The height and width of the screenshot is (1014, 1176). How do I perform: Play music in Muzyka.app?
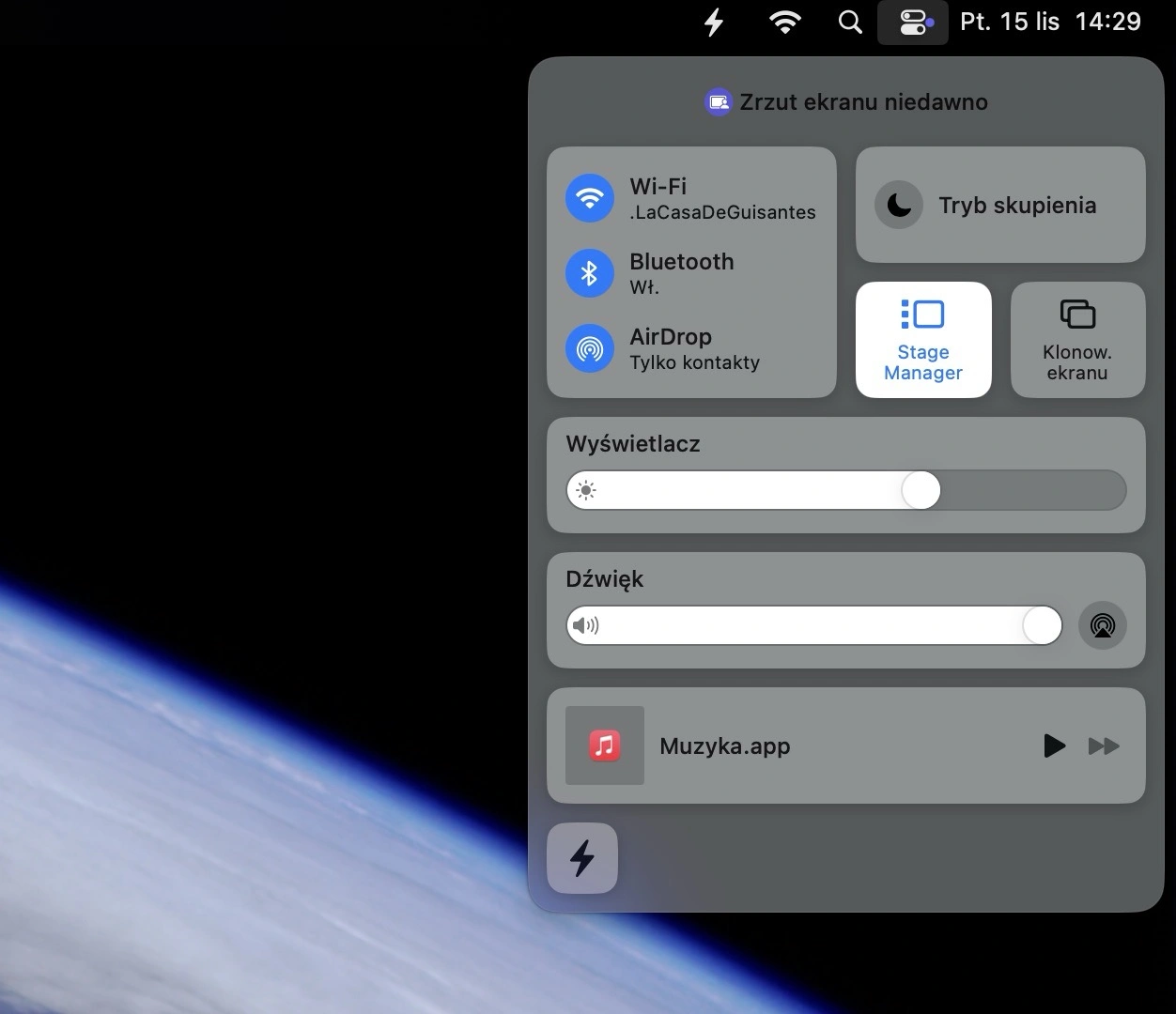pos(1055,745)
